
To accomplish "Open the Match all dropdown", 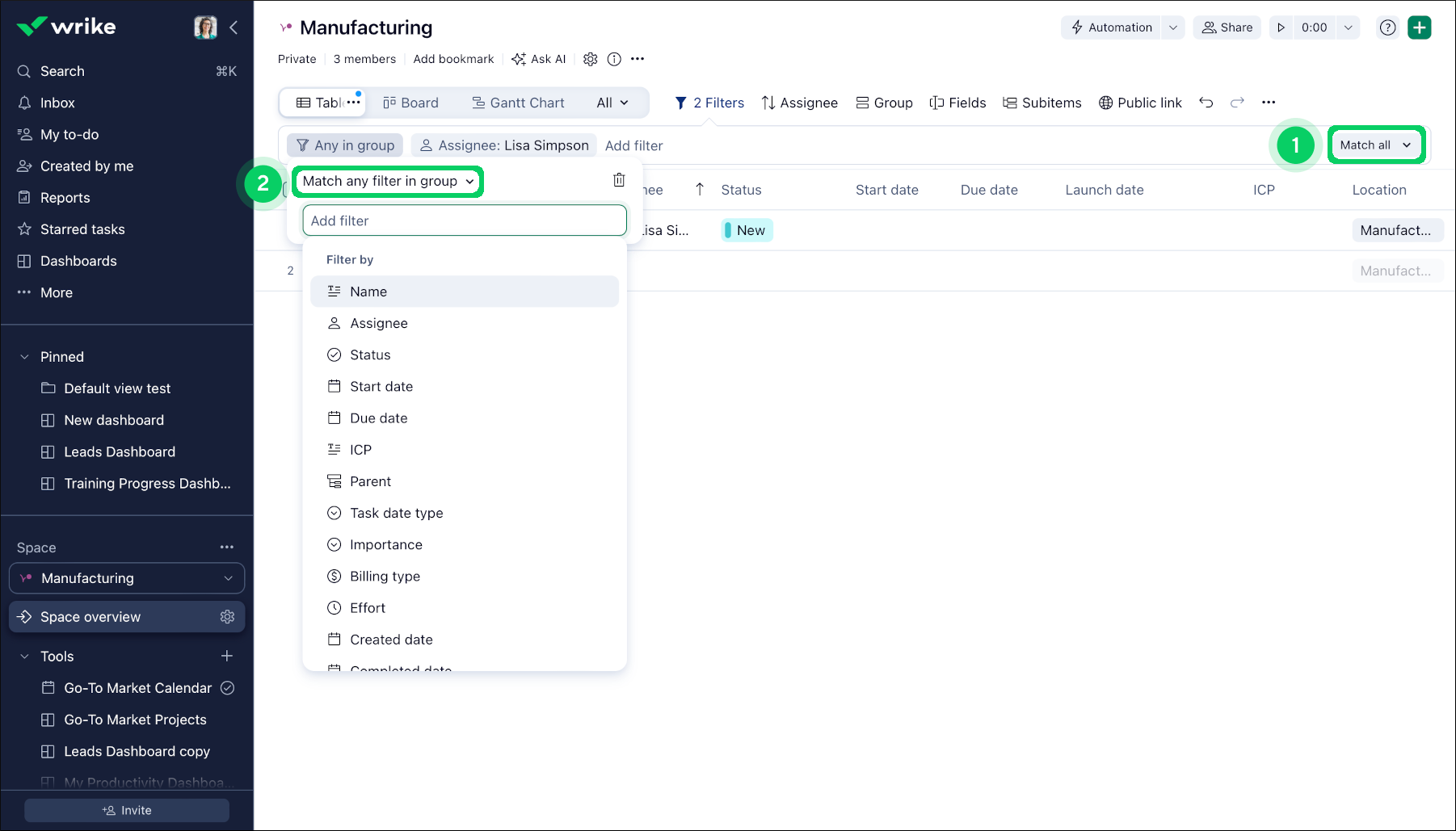I will [1375, 145].
